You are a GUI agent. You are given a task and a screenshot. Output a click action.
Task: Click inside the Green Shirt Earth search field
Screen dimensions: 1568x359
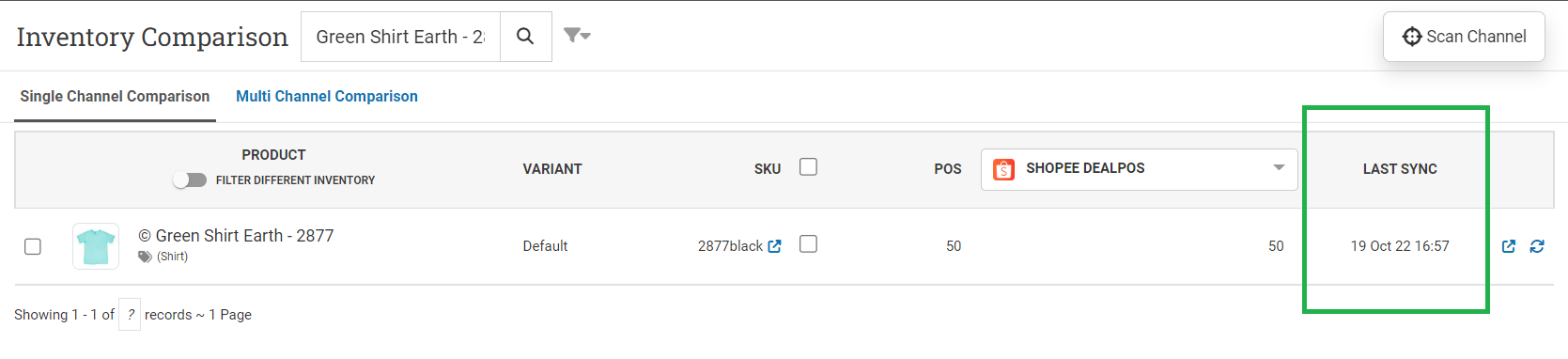(x=400, y=37)
